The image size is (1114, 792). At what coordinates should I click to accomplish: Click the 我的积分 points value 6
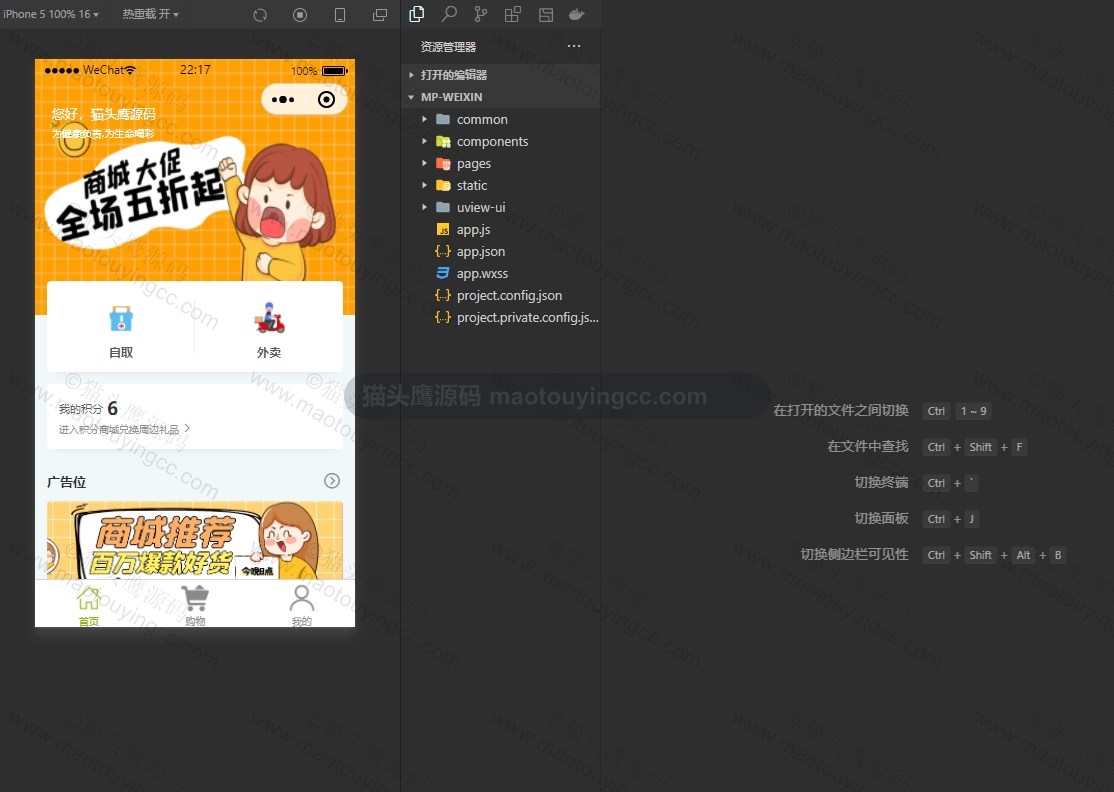point(112,408)
